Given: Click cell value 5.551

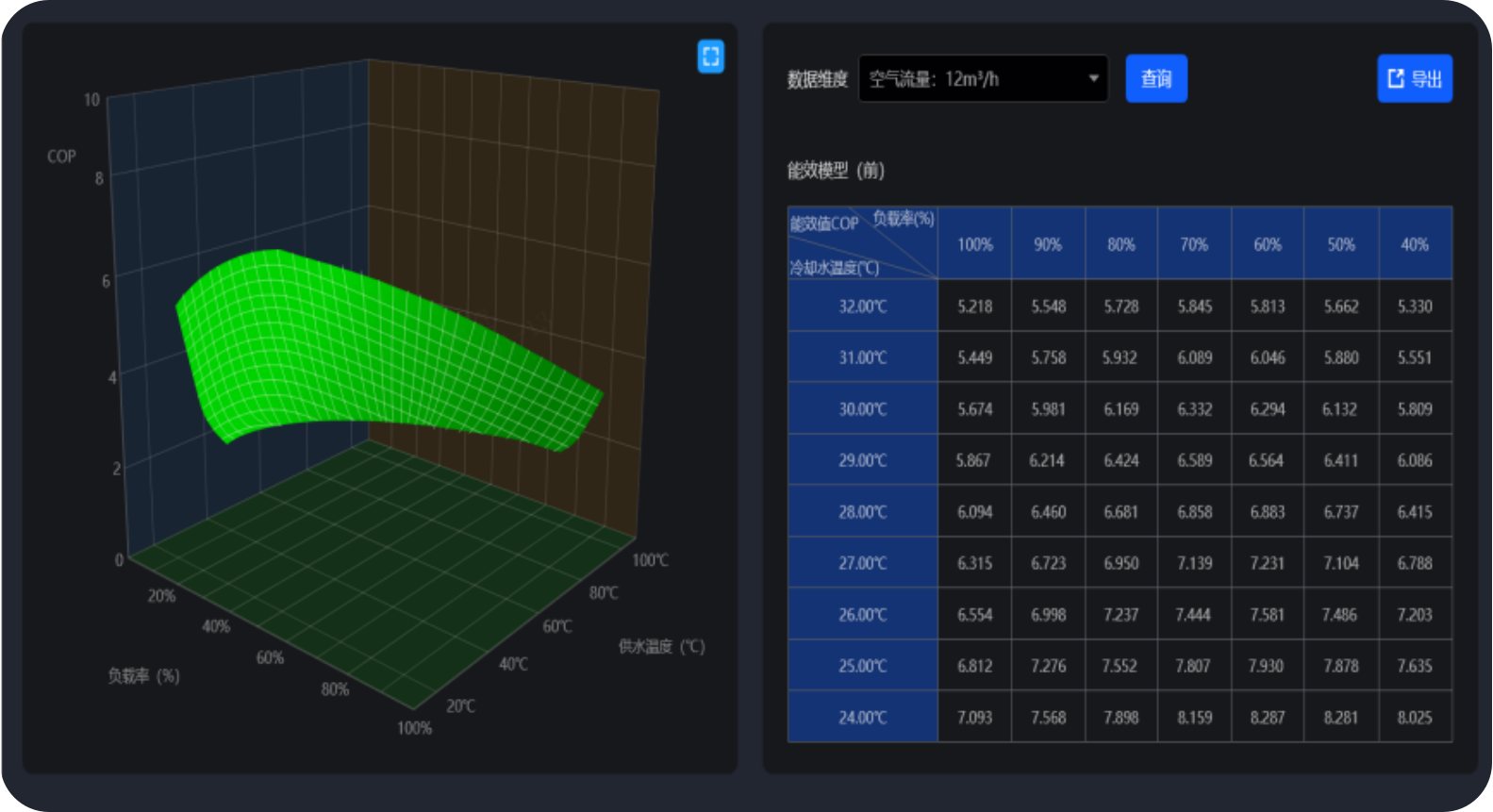Looking at the screenshot, I should click(1415, 357).
